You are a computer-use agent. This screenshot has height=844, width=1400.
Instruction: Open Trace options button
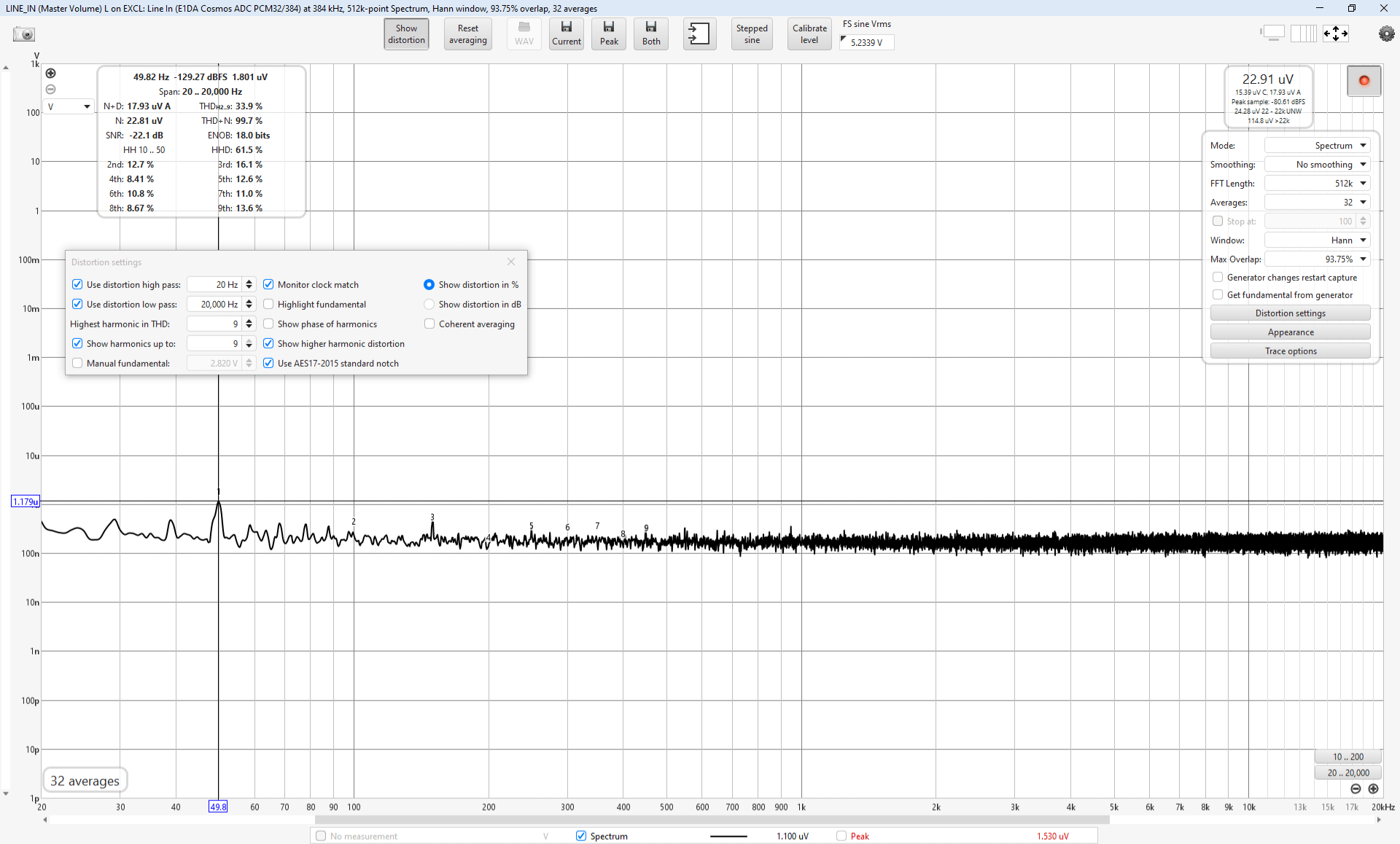coord(1290,351)
